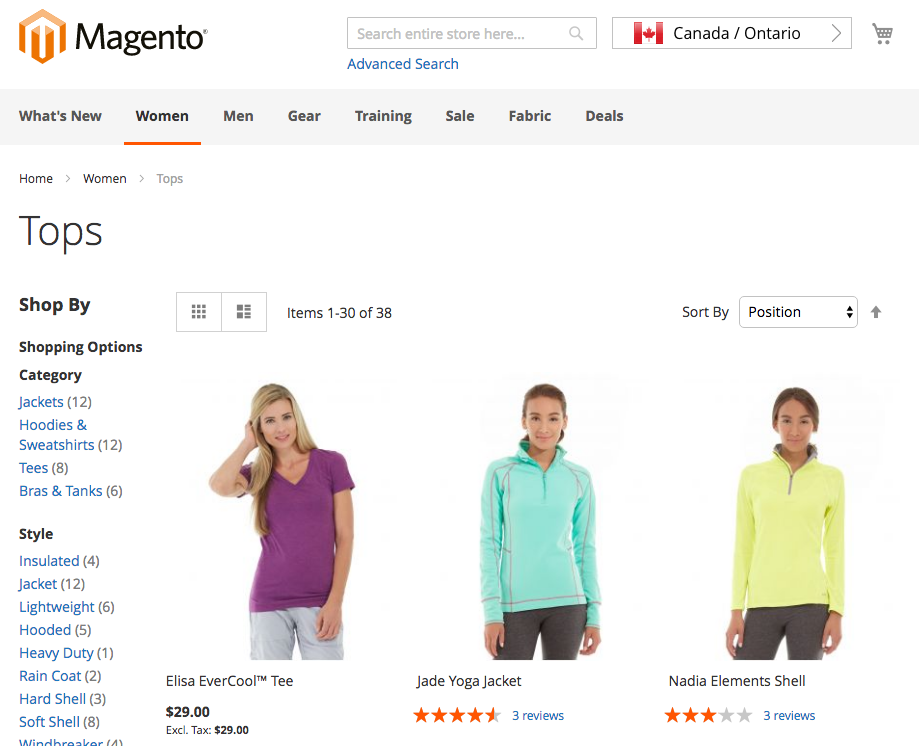Open the Gear menu
This screenshot has width=919, height=746.
(304, 116)
